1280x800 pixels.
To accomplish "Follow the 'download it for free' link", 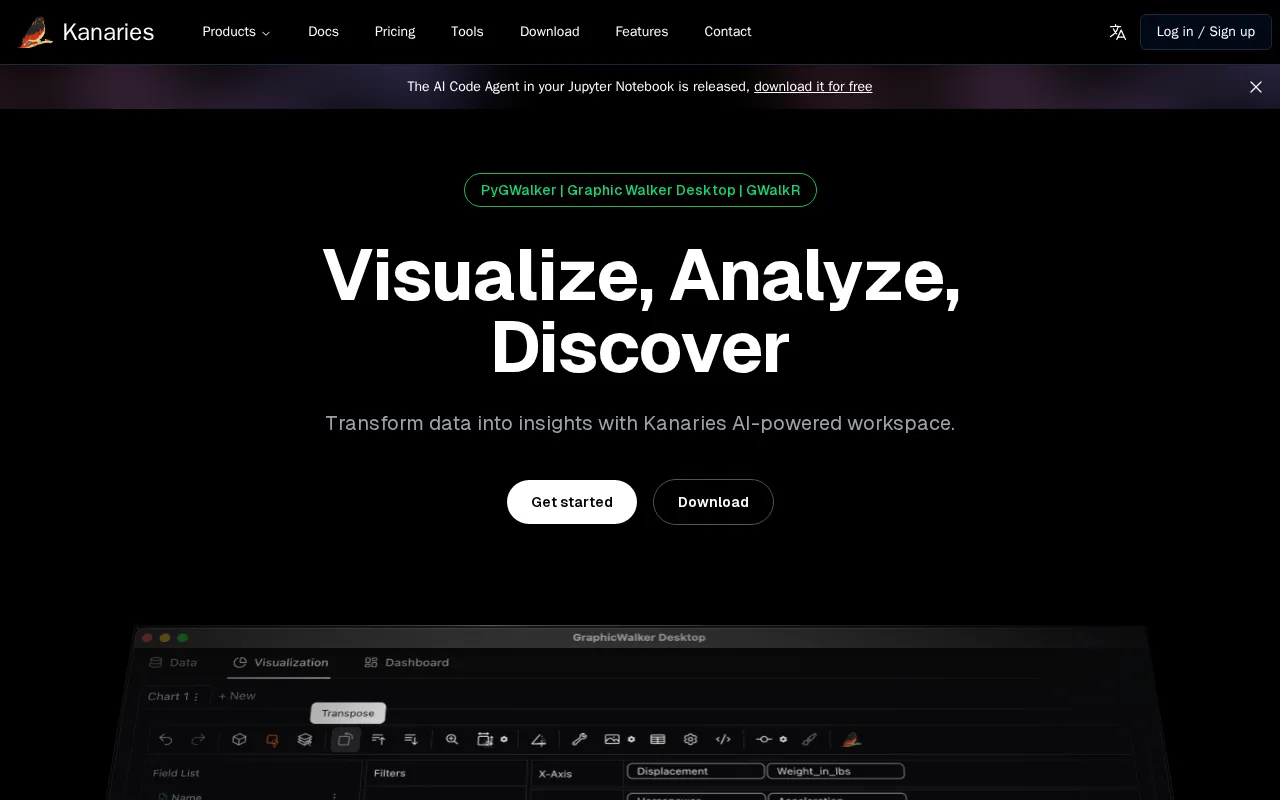I will coord(813,87).
